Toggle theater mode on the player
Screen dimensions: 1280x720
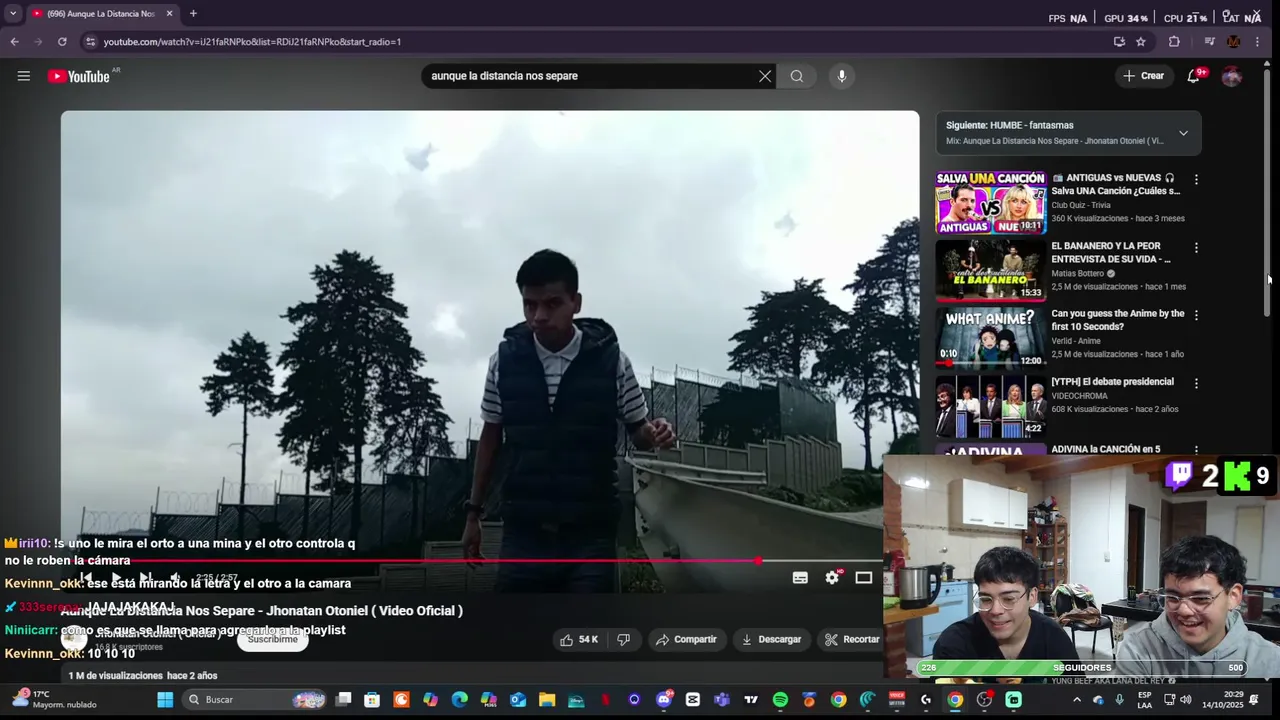click(x=864, y=578)
